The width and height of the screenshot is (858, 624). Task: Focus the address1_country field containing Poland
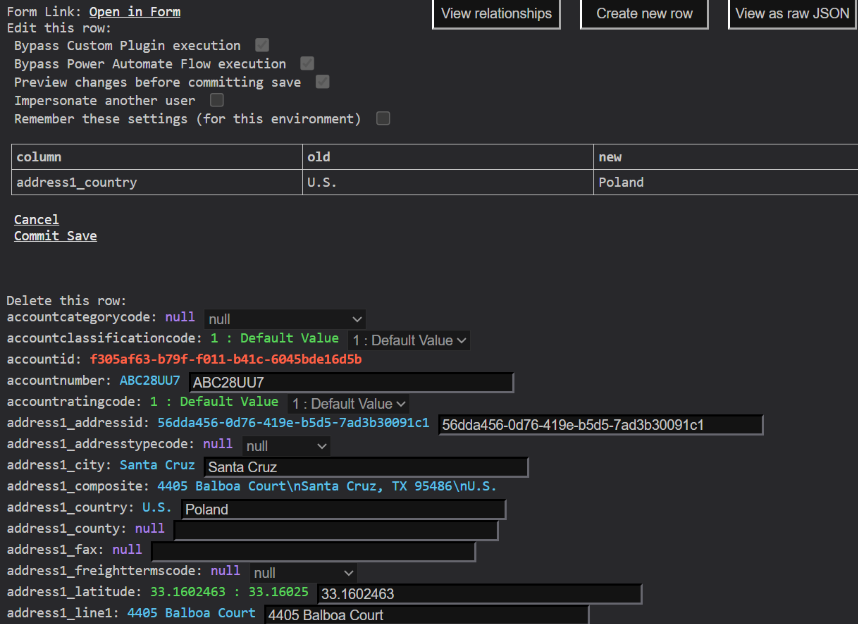pyautogui.click(x=343, y=510)
